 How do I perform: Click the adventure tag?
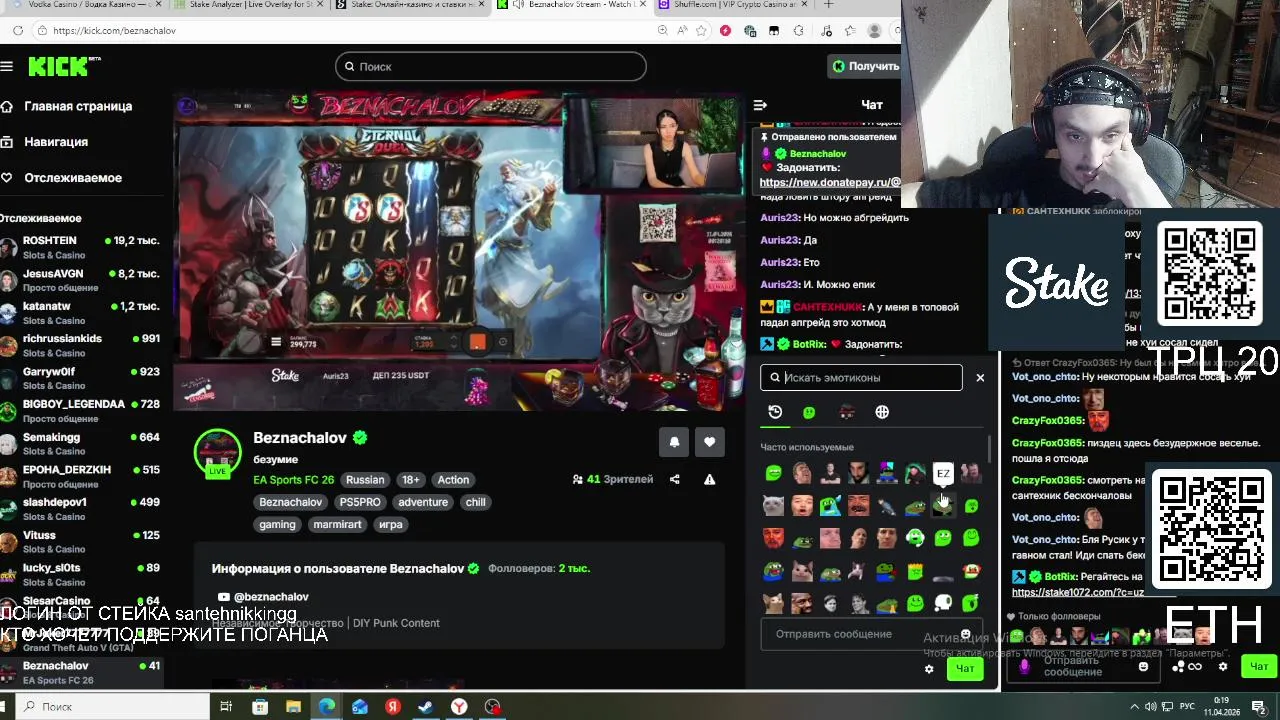point(423,502)
